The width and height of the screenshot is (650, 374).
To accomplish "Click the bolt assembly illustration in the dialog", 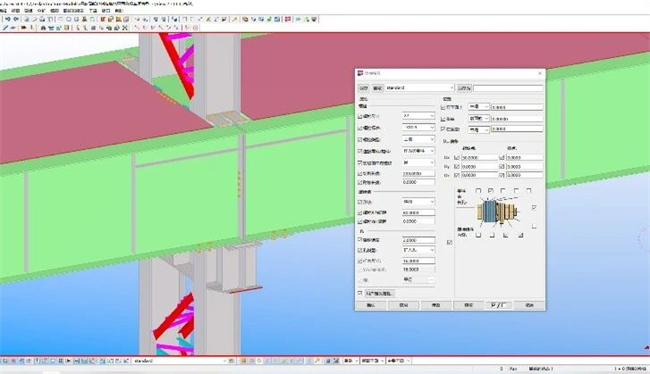I will (497, 211).
